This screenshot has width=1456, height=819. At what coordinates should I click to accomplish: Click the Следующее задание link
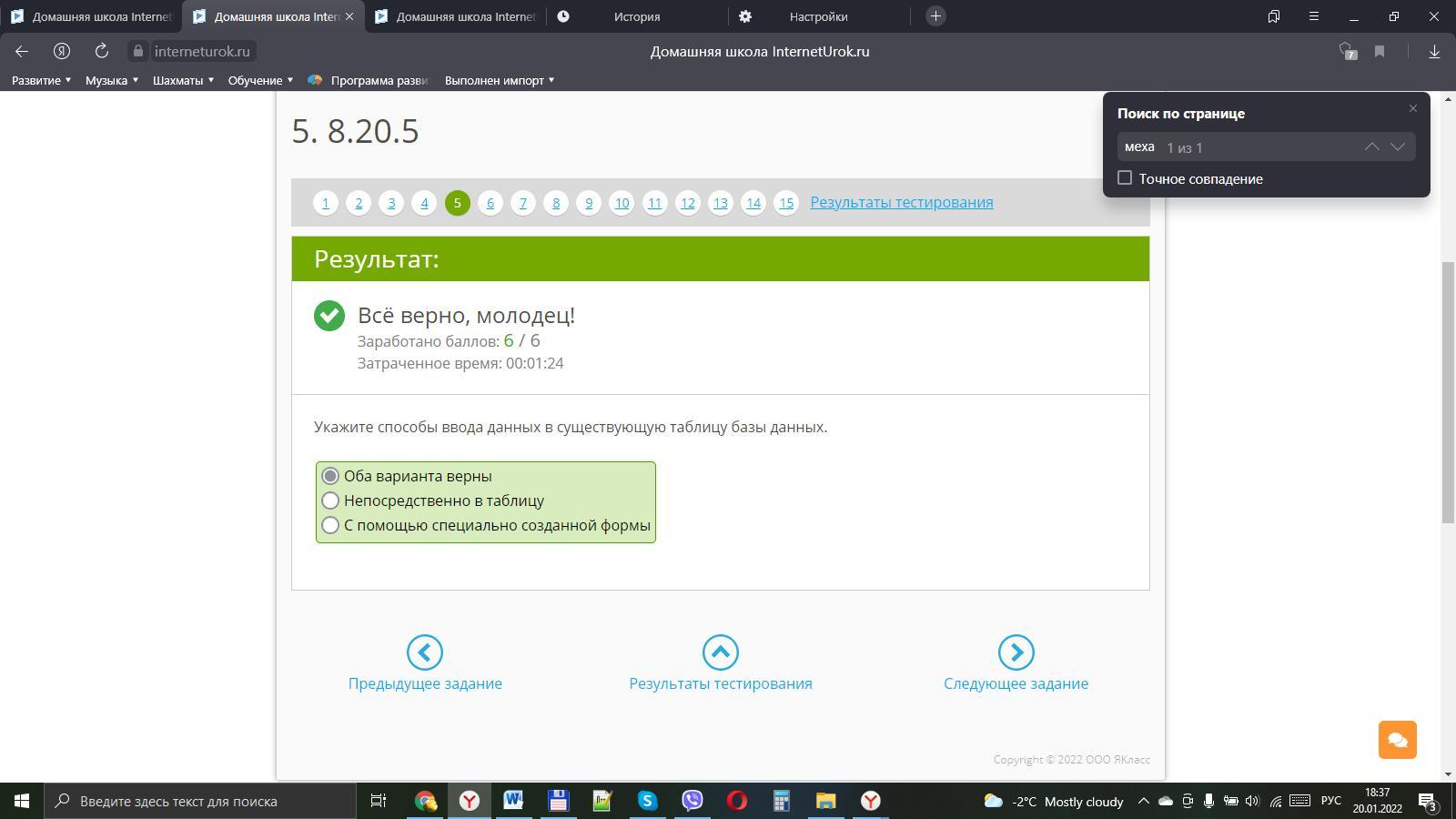coord(1016,683)
